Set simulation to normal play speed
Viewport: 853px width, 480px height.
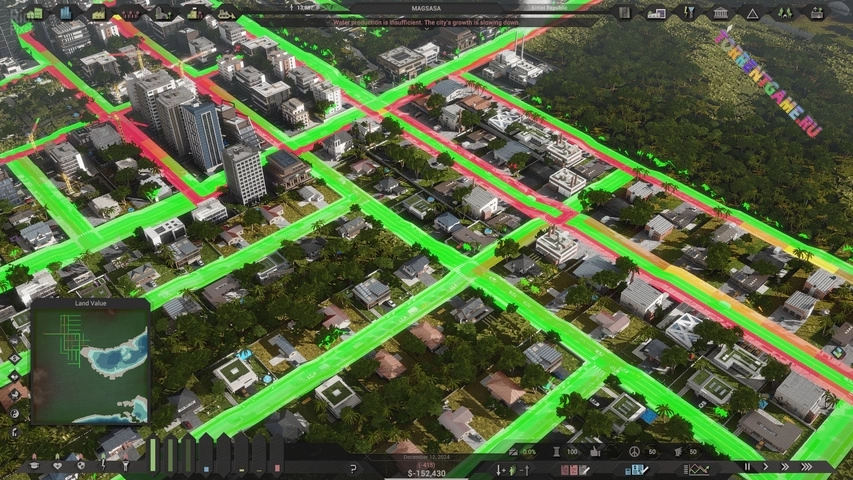[x=766, y=466]
